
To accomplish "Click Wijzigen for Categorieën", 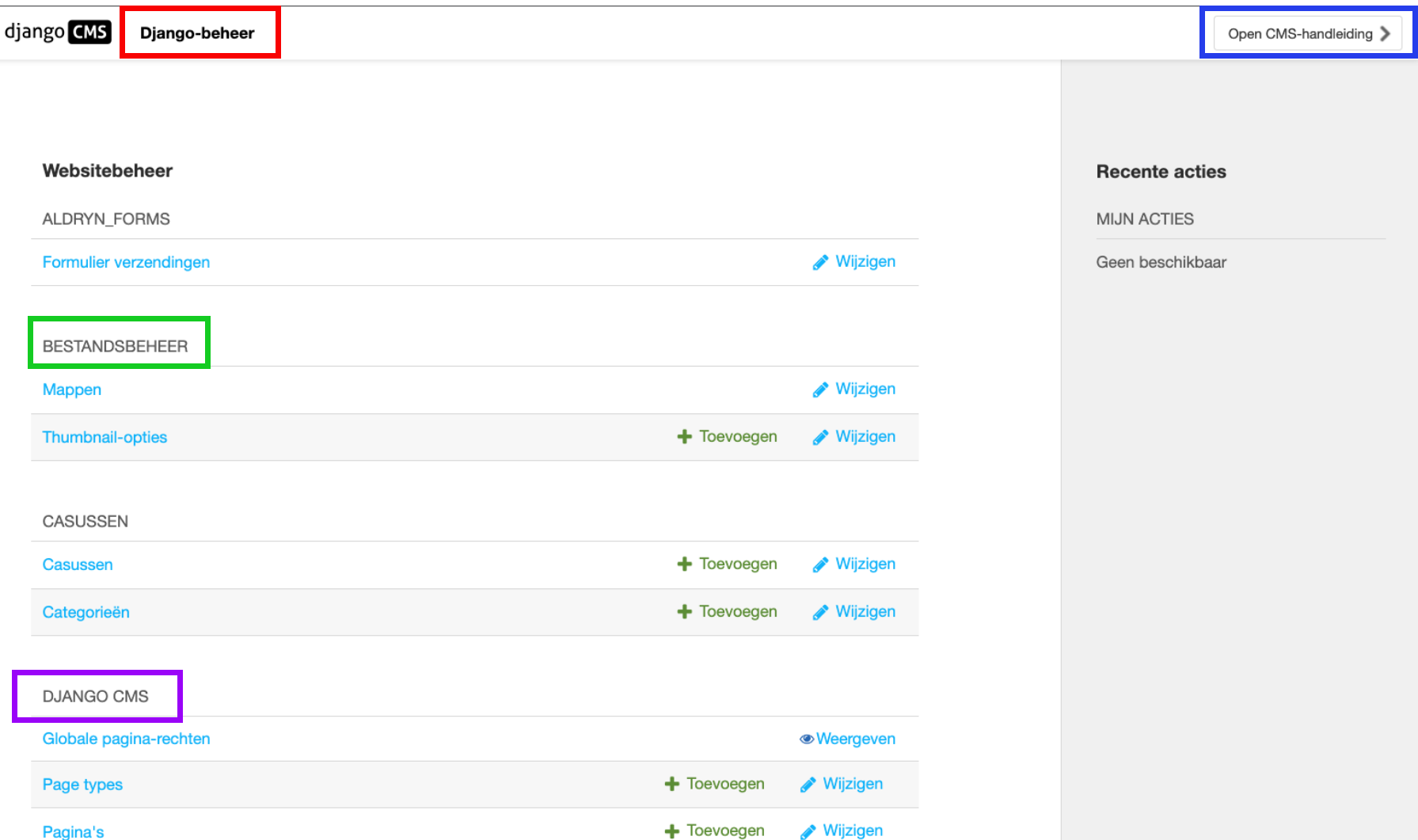I will coord(853,612).
